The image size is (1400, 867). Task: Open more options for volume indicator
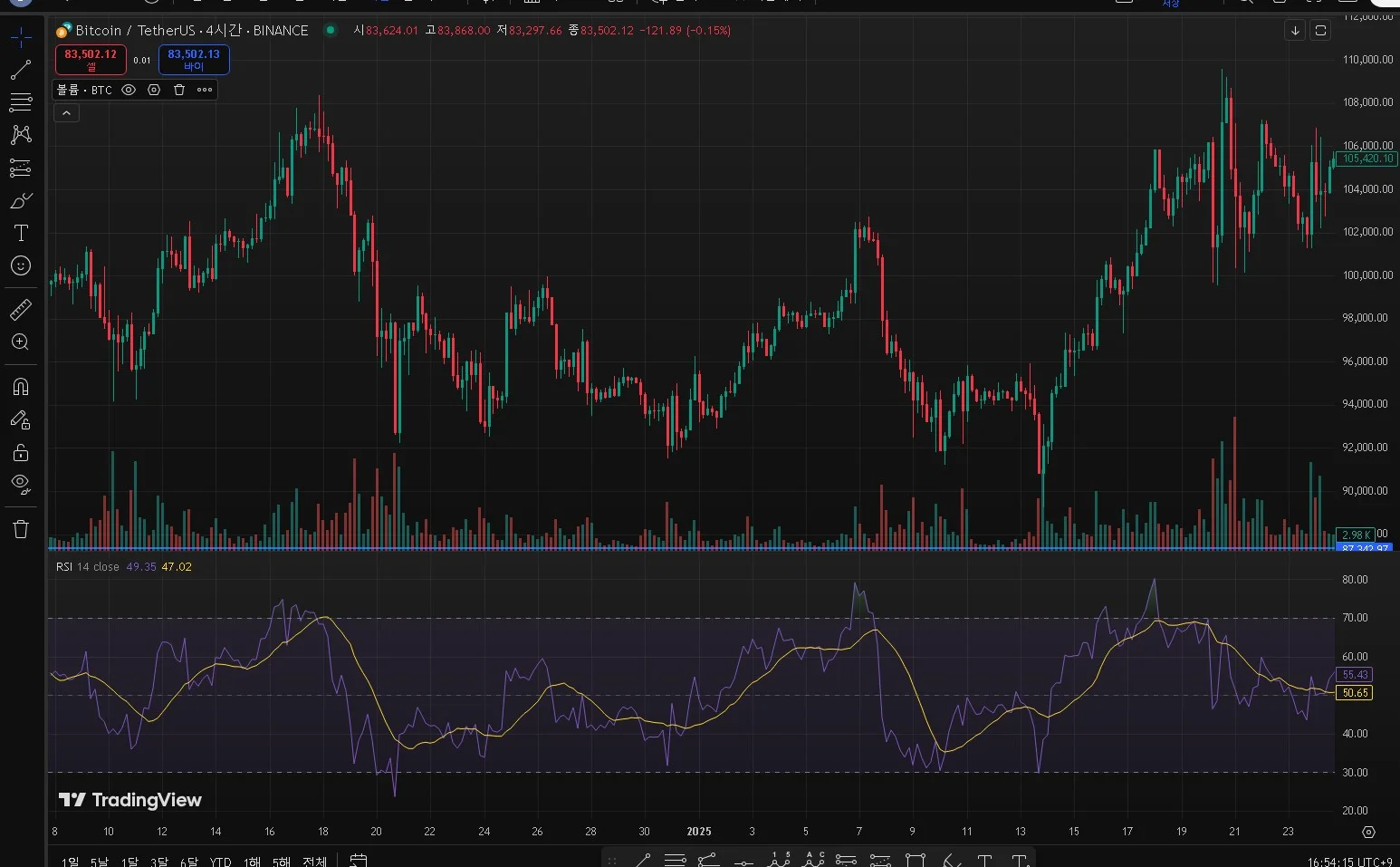(x=205, y=90)
